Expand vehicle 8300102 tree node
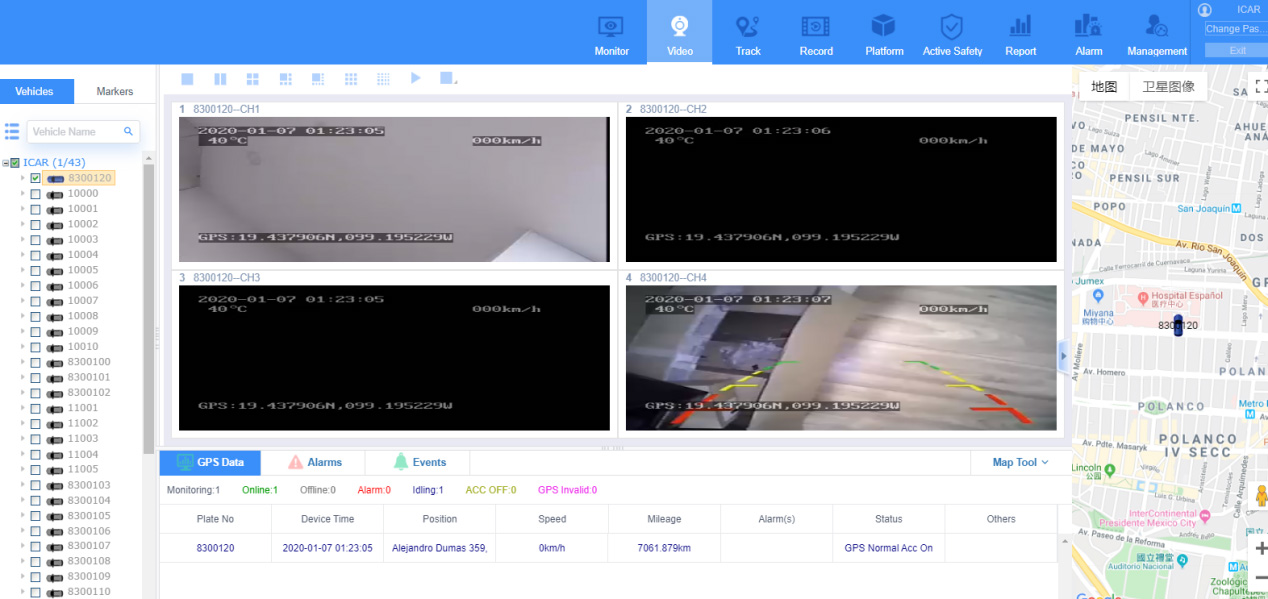The image size is (1268, 599). tap(22, 393)
